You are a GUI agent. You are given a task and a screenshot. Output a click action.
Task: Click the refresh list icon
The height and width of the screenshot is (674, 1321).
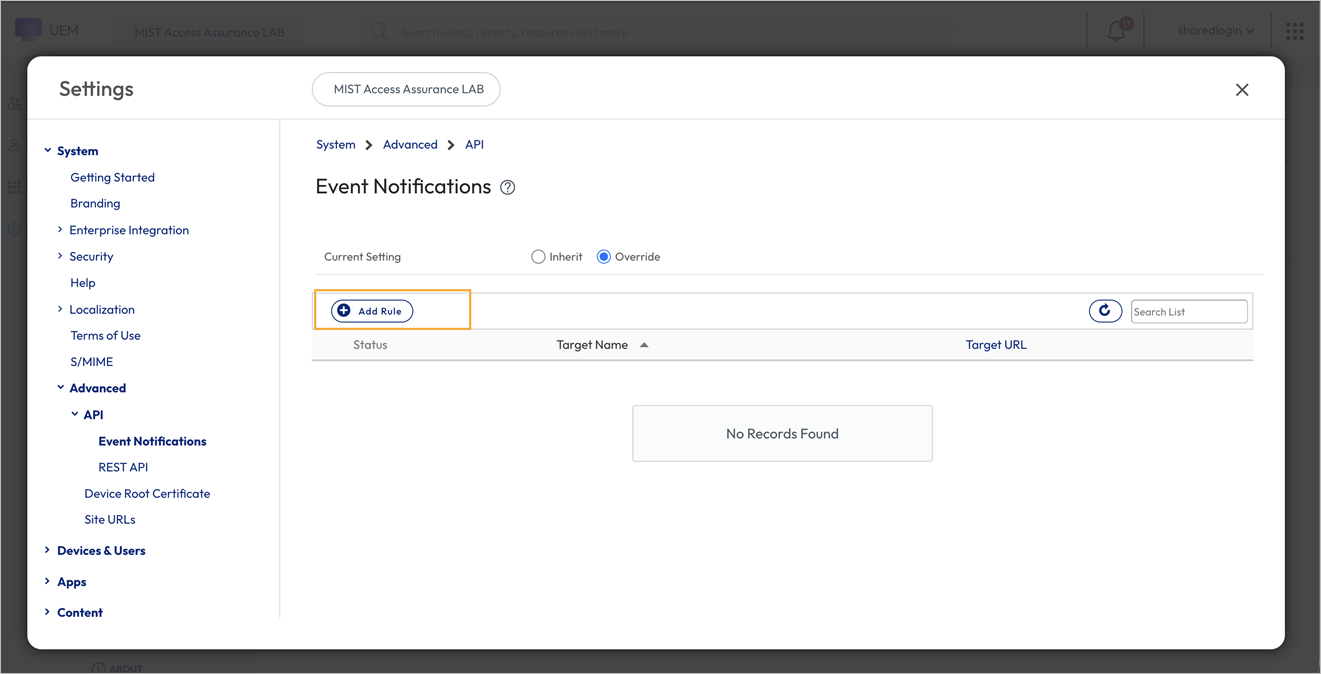pos(1105,311)
